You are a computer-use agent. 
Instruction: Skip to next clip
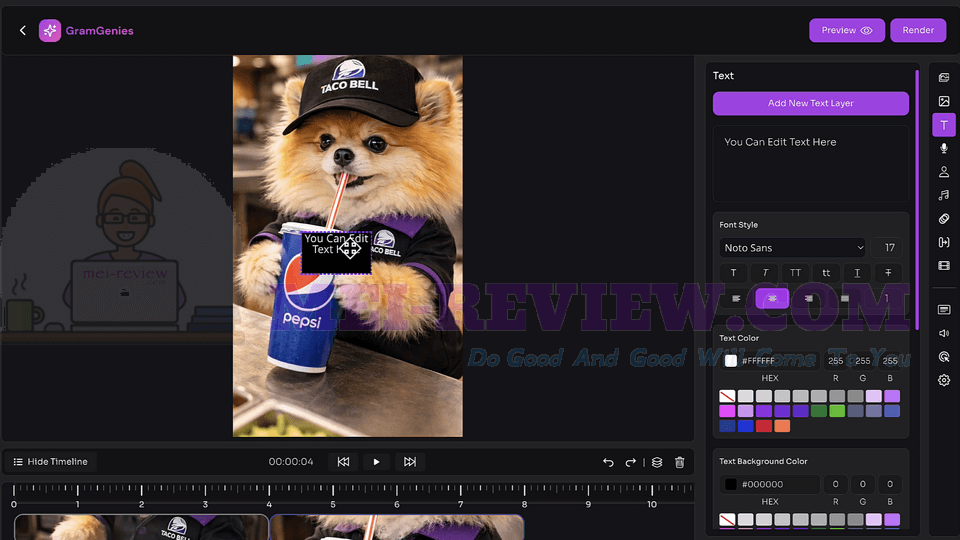410,462
